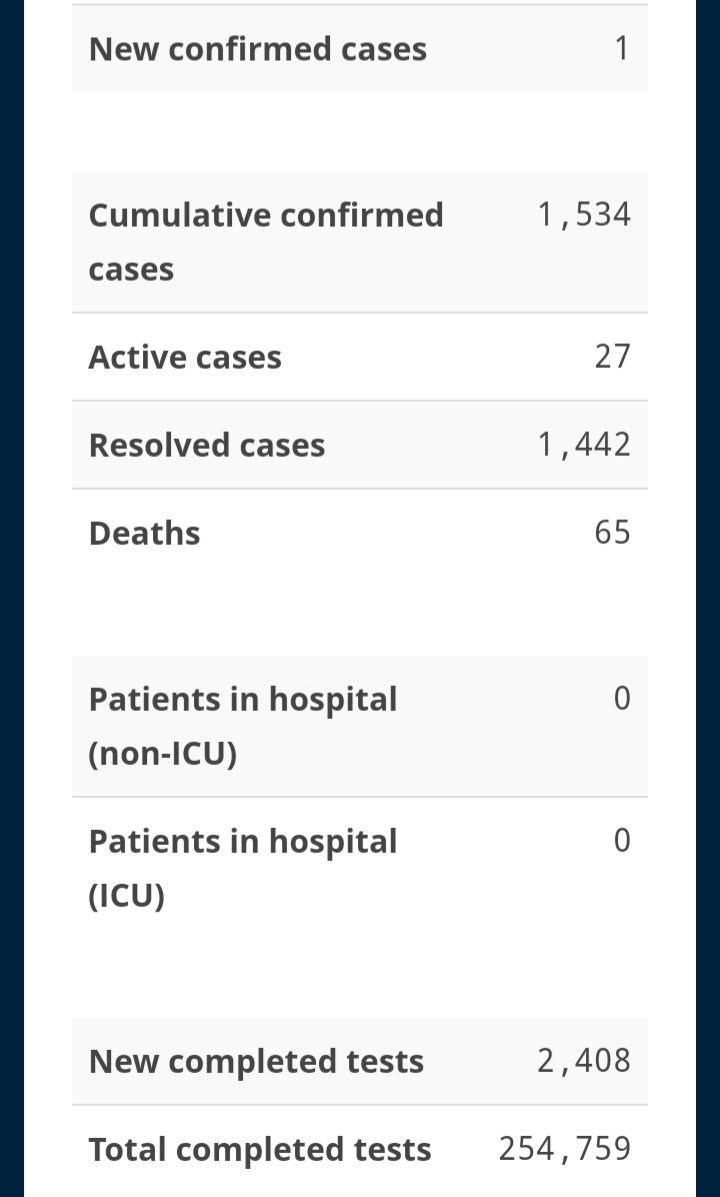
Task: Click the word cases under Cumulative confirmed
Action: (x=131, y=270)
